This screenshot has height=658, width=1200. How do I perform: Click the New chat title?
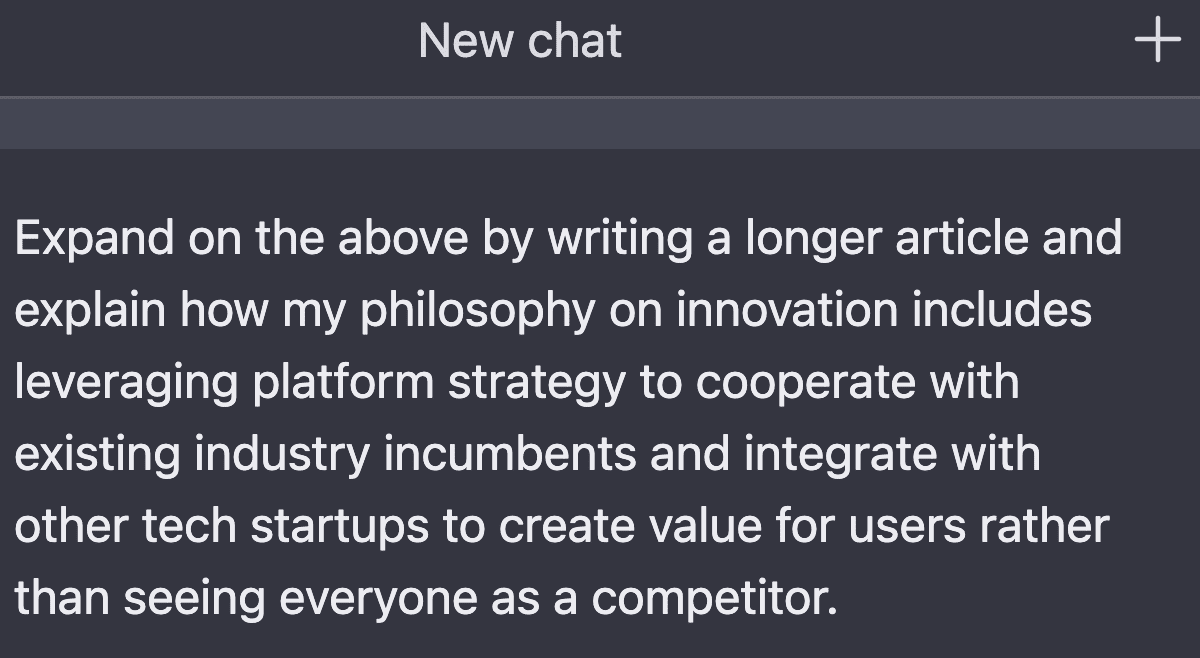point(520,42)
